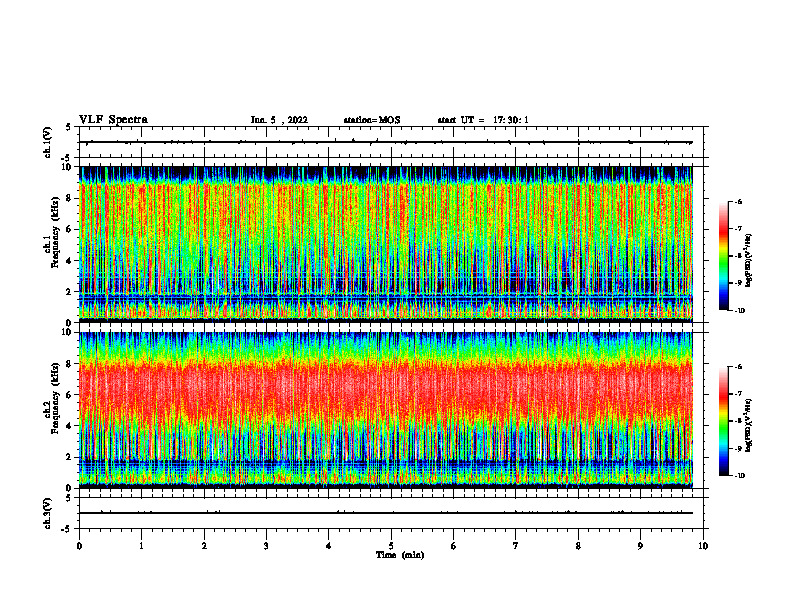
Task: Click the "ch.3(V)" axis label
Action: point(47,513)
